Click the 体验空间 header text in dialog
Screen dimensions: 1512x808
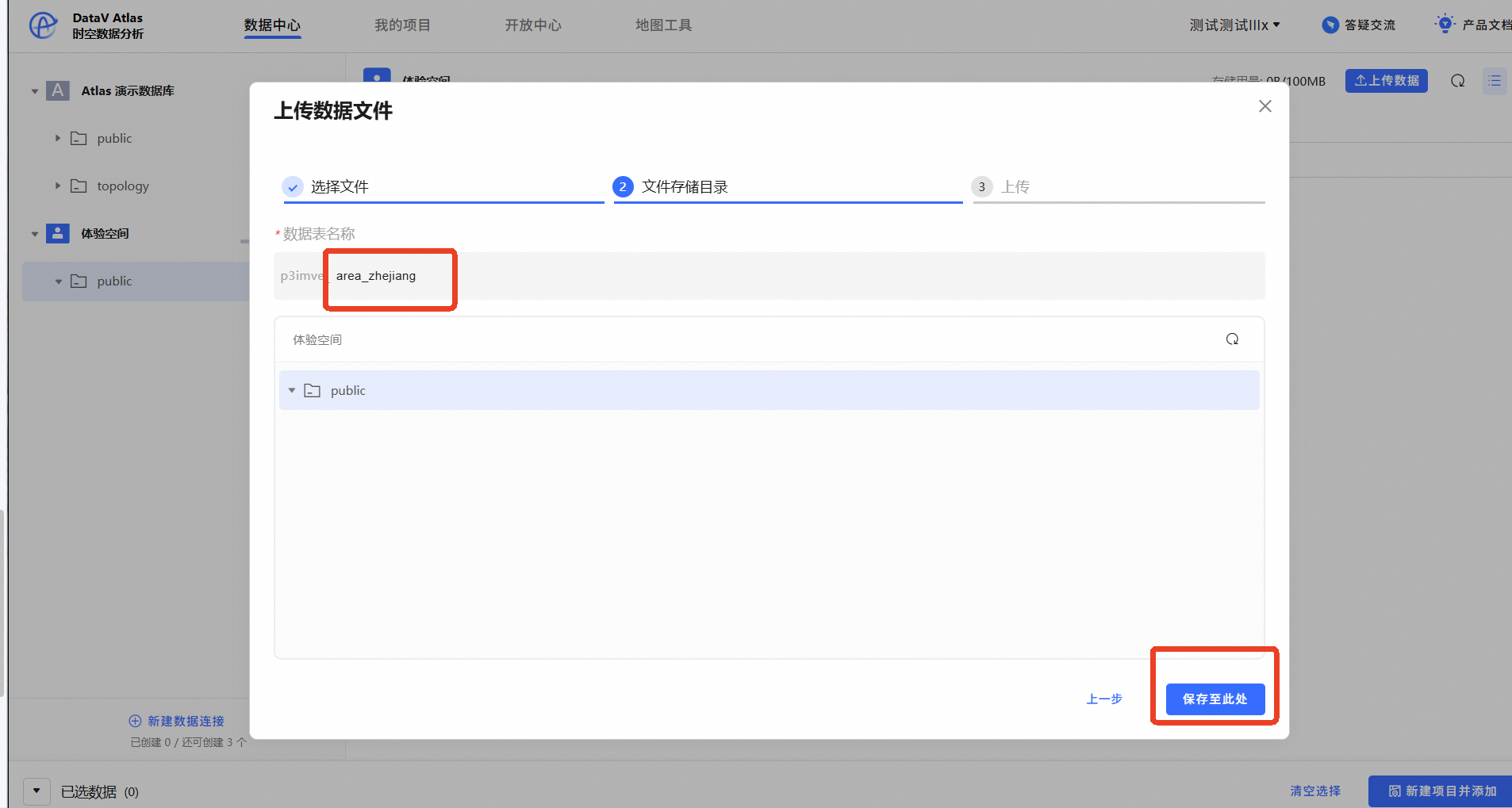pyautogui.click(x=317, y=339)
